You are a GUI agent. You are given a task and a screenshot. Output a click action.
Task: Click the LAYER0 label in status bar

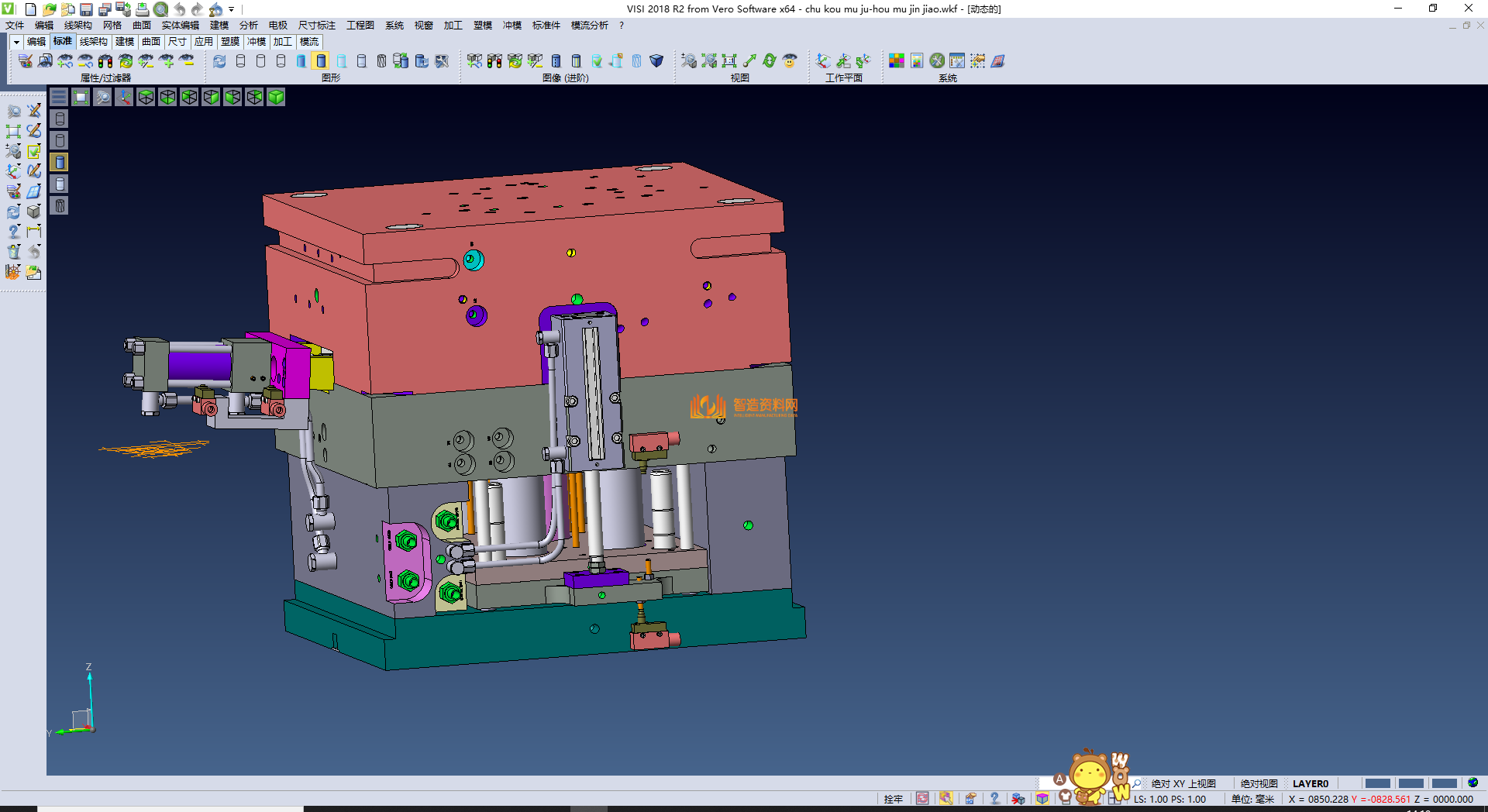click(x=1310, y=783)
